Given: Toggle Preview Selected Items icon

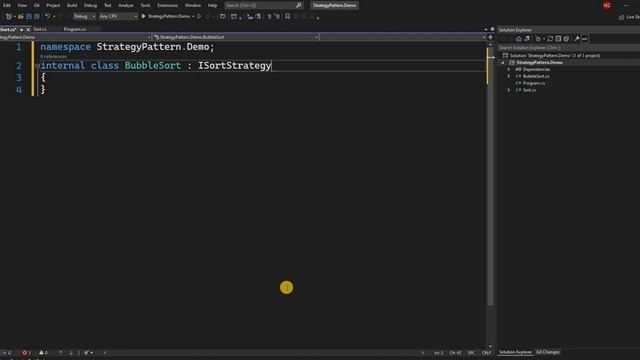Looking at the screenshot, I should click(x=585, y=39).
